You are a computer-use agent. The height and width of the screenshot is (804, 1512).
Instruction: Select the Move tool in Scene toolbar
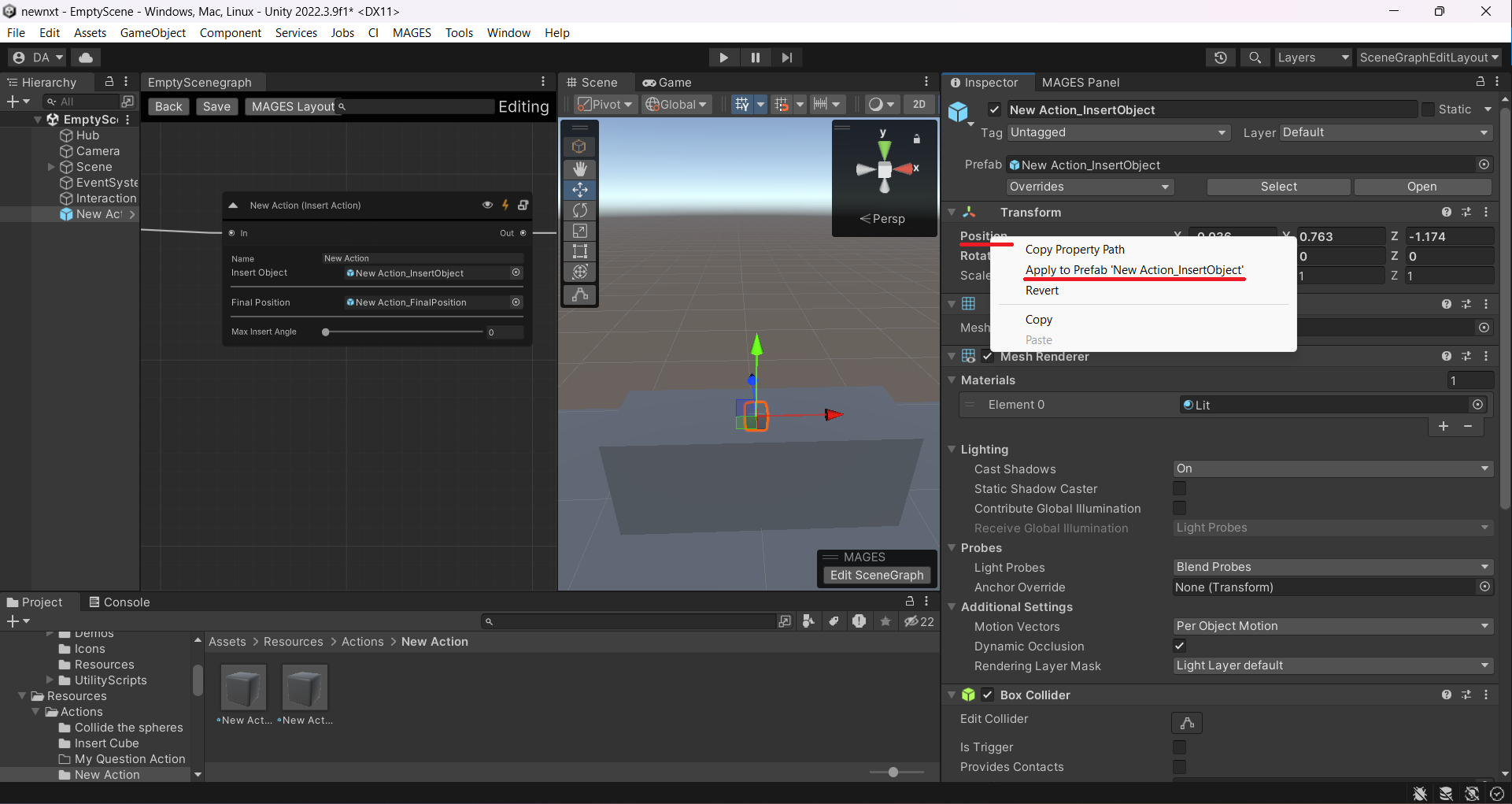[580, 190]
